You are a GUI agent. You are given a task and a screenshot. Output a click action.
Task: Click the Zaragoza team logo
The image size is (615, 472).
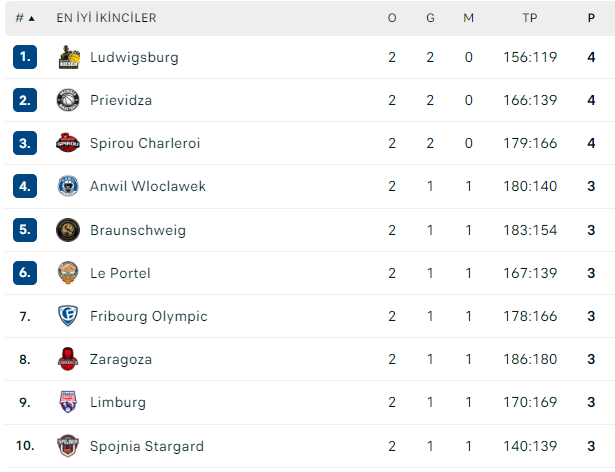click(x=68, y=359)
